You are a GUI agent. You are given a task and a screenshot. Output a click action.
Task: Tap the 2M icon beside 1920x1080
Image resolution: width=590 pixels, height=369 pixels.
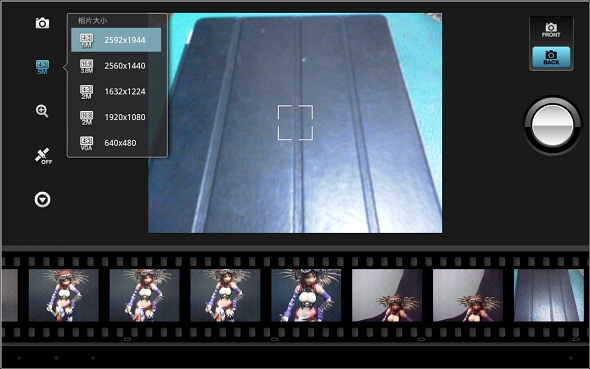tap(87, 118)
